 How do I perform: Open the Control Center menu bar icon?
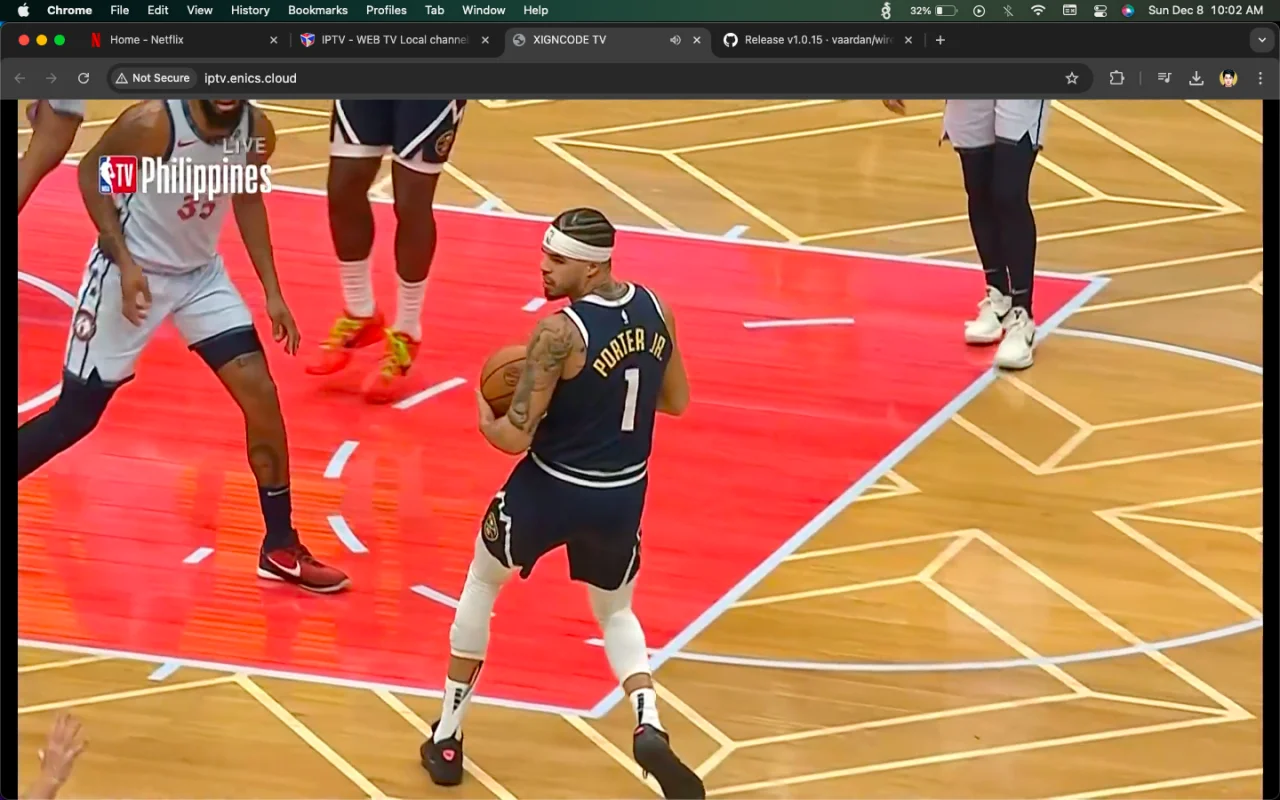pos(1100,10)
